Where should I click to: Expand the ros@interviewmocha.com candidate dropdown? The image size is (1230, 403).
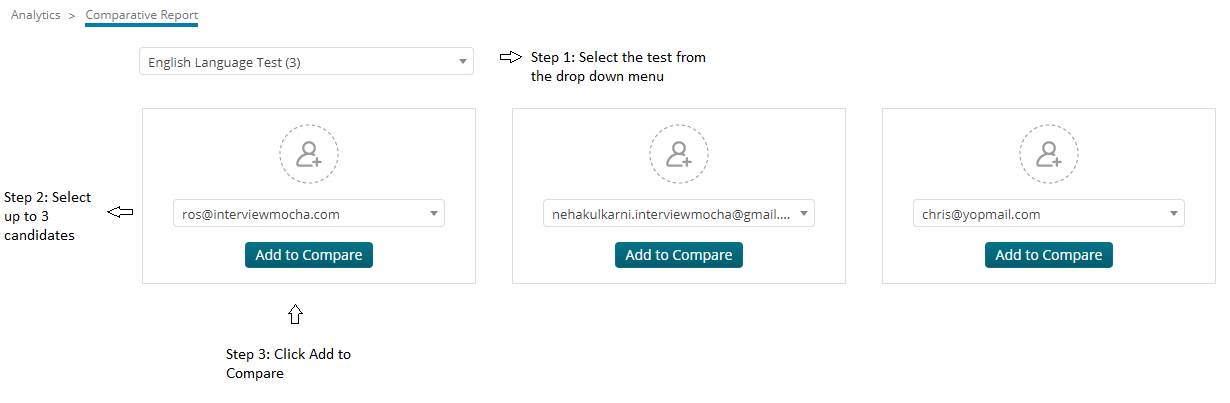[x=309, y=213]
